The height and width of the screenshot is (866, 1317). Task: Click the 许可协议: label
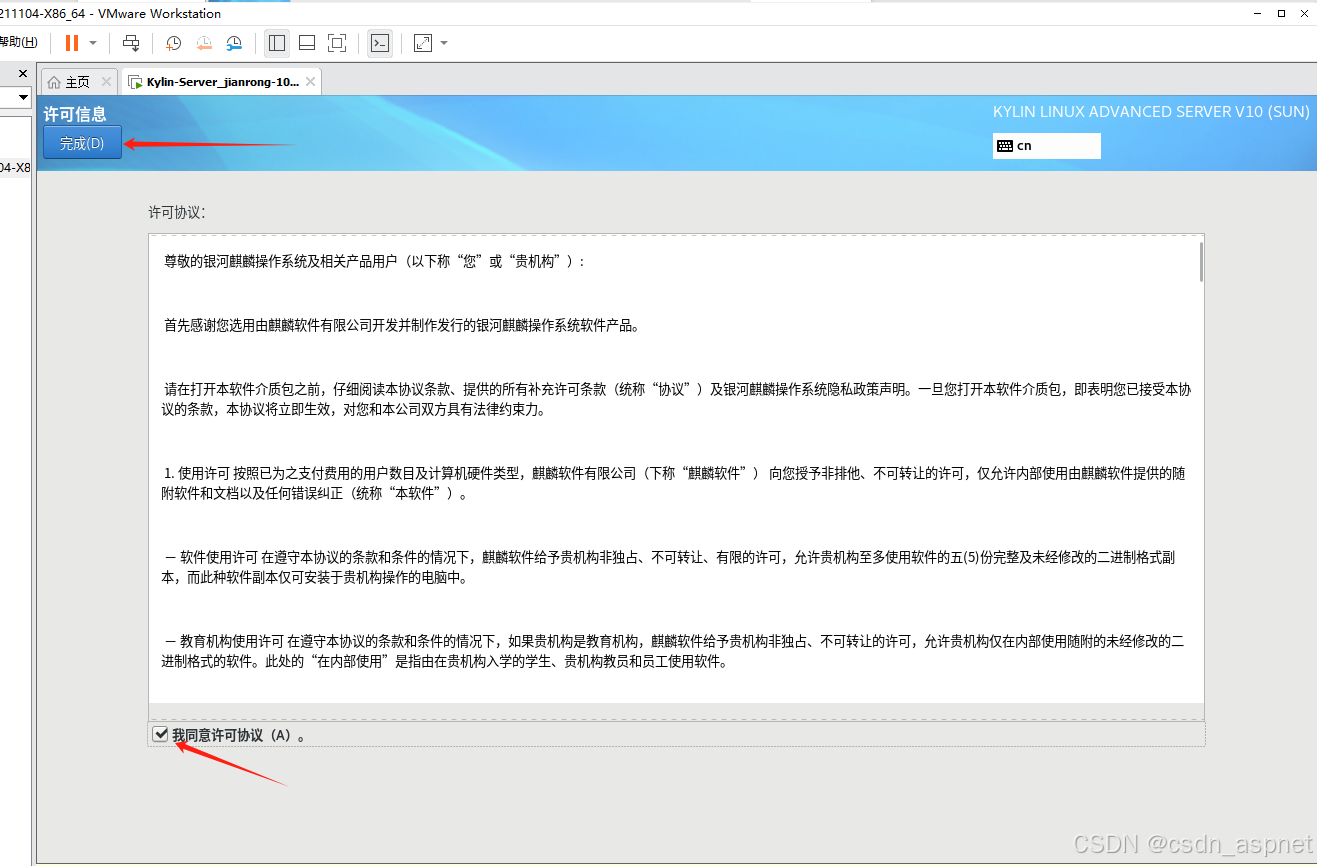176,212
